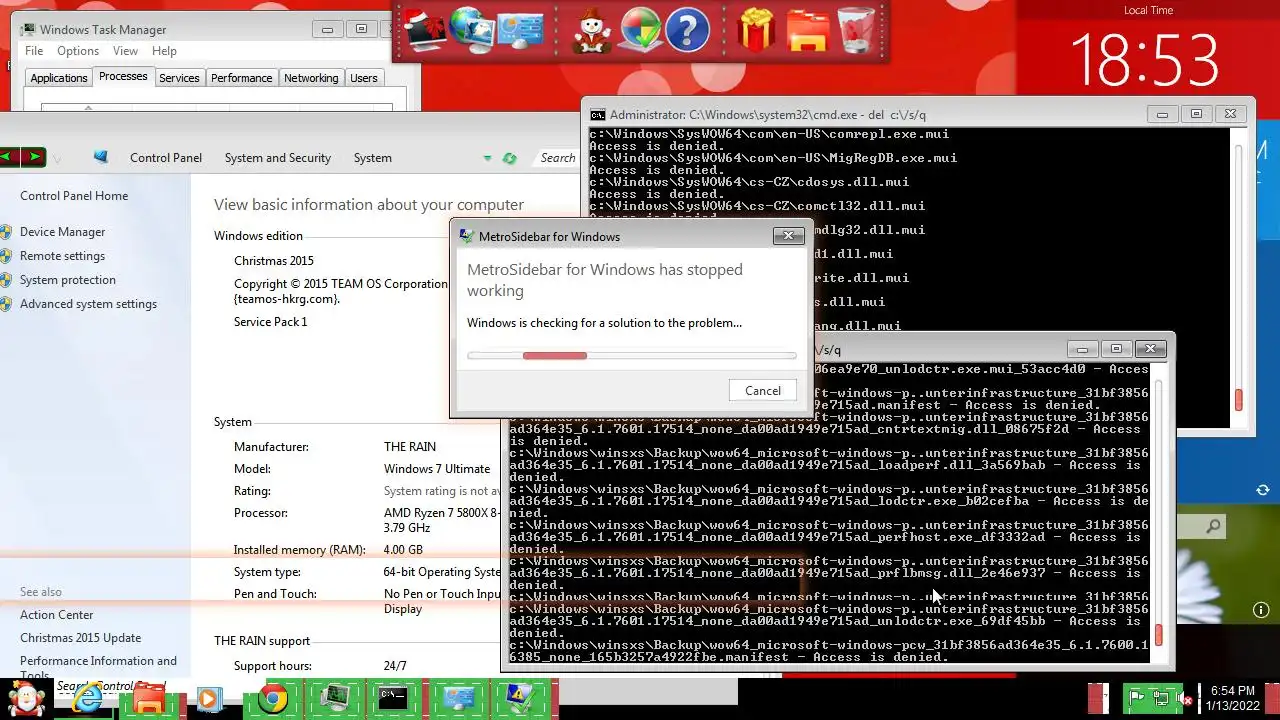Open the red file explorer taskbar icon

[x=149, y=699]
